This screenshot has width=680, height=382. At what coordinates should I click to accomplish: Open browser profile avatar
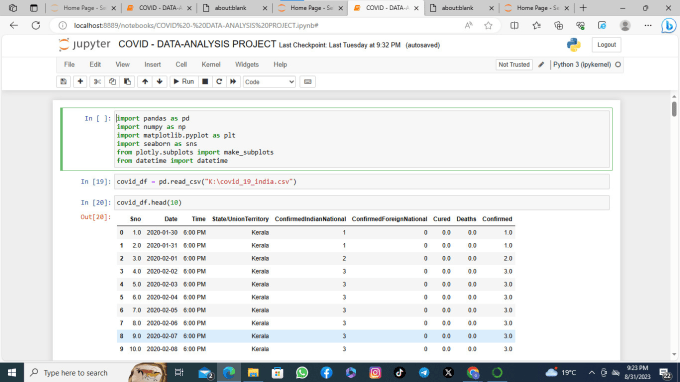click(x=625, y=26)
